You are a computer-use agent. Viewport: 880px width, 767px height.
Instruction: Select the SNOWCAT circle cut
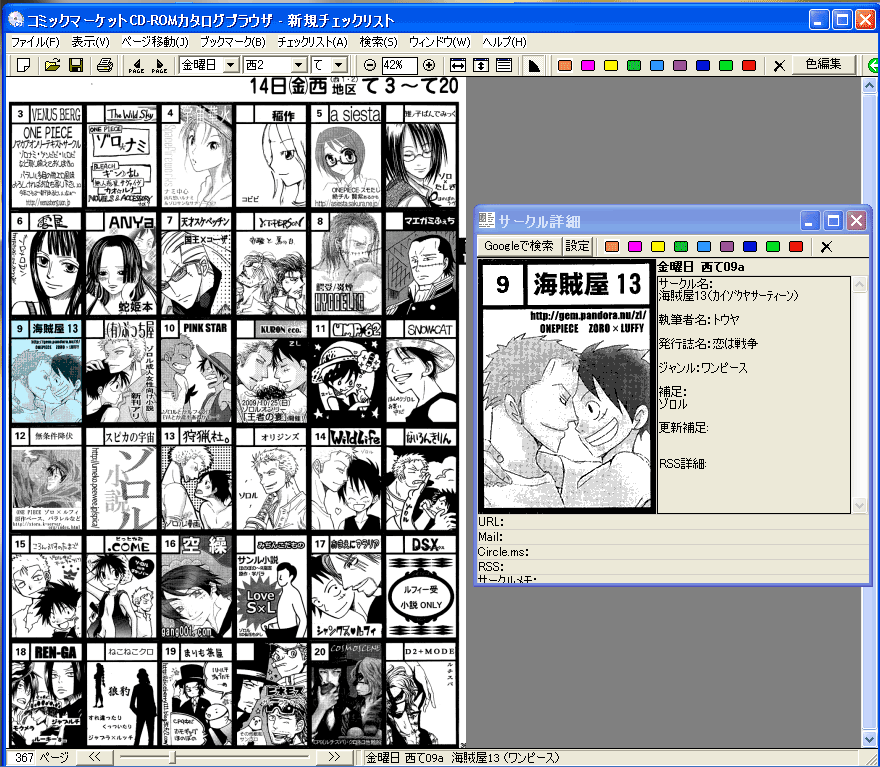pos(421,371)
